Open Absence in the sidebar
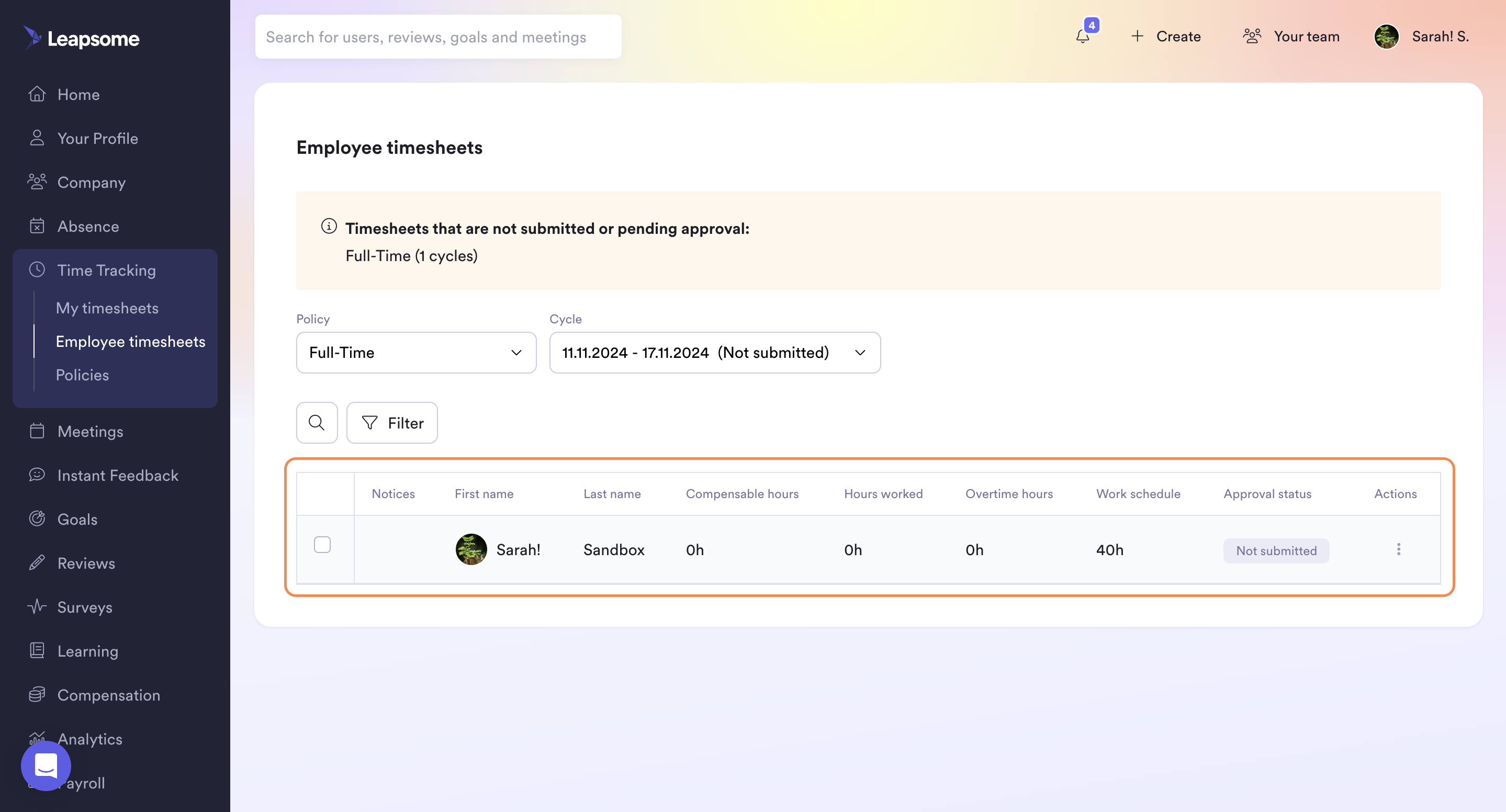 pos(88,226)
